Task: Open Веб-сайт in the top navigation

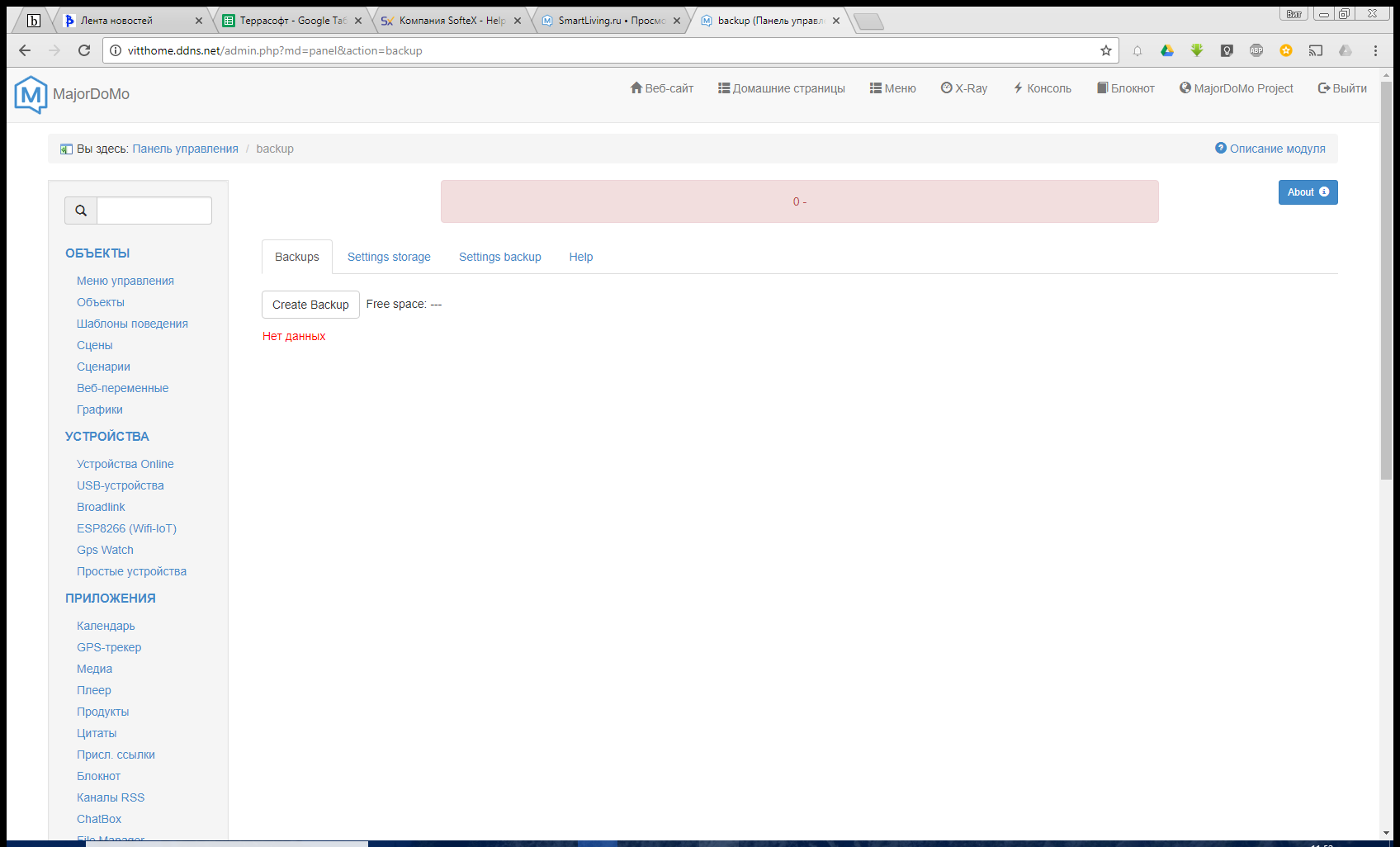Action: tap(662, 88)
